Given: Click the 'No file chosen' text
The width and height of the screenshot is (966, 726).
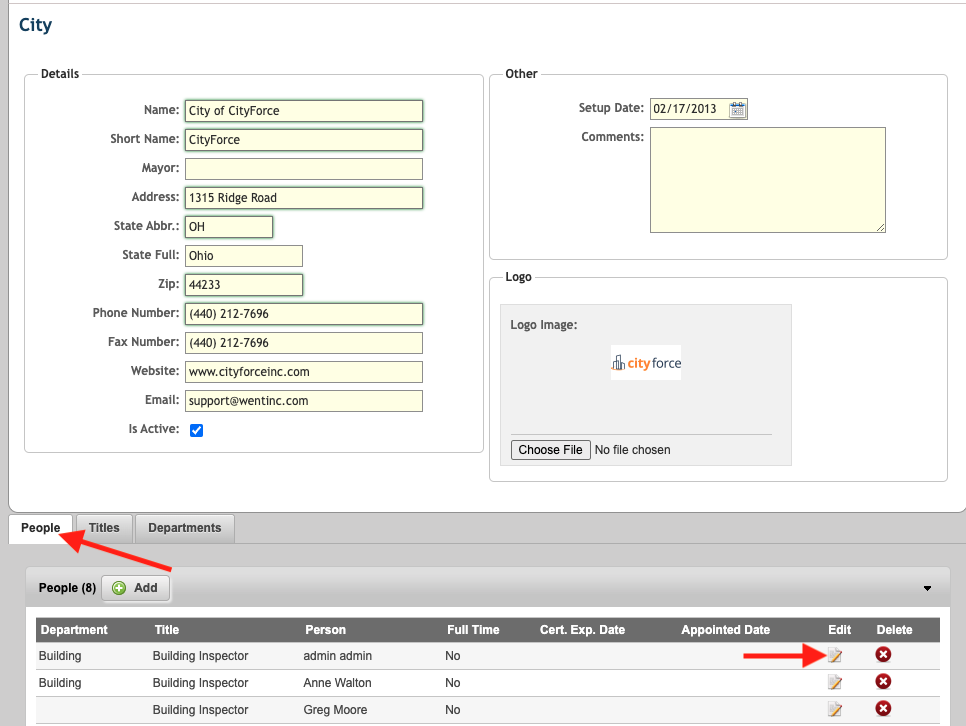Looking at the screenshot, I should pos(633,450).
